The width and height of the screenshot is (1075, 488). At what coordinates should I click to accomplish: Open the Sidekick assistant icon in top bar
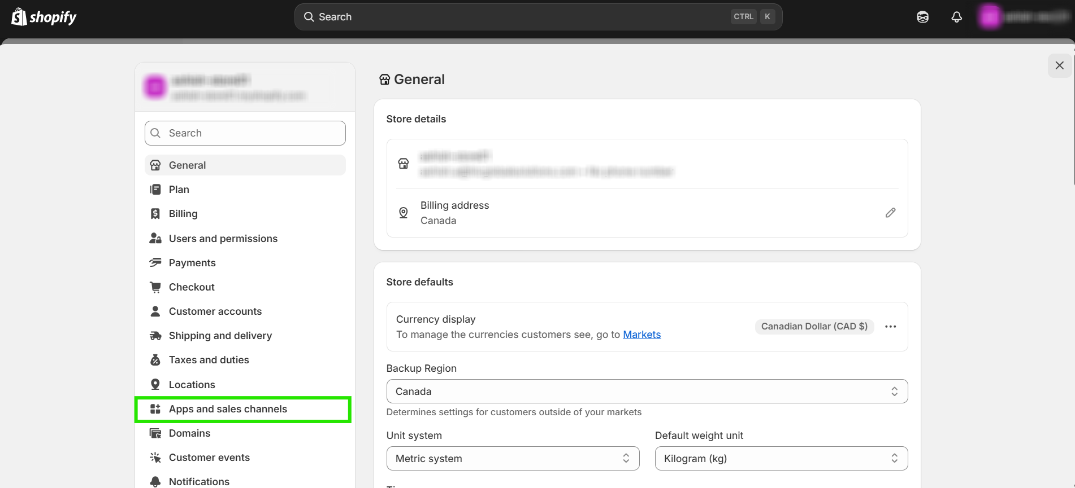coord(922,17)
